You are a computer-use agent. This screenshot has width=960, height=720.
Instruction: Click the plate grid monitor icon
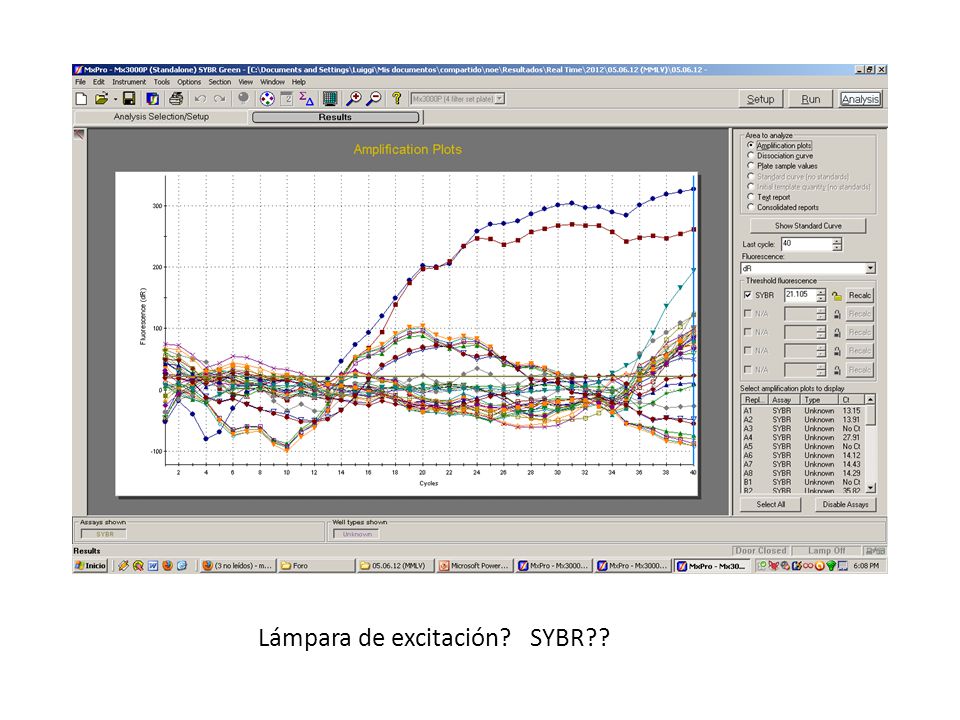330,99
